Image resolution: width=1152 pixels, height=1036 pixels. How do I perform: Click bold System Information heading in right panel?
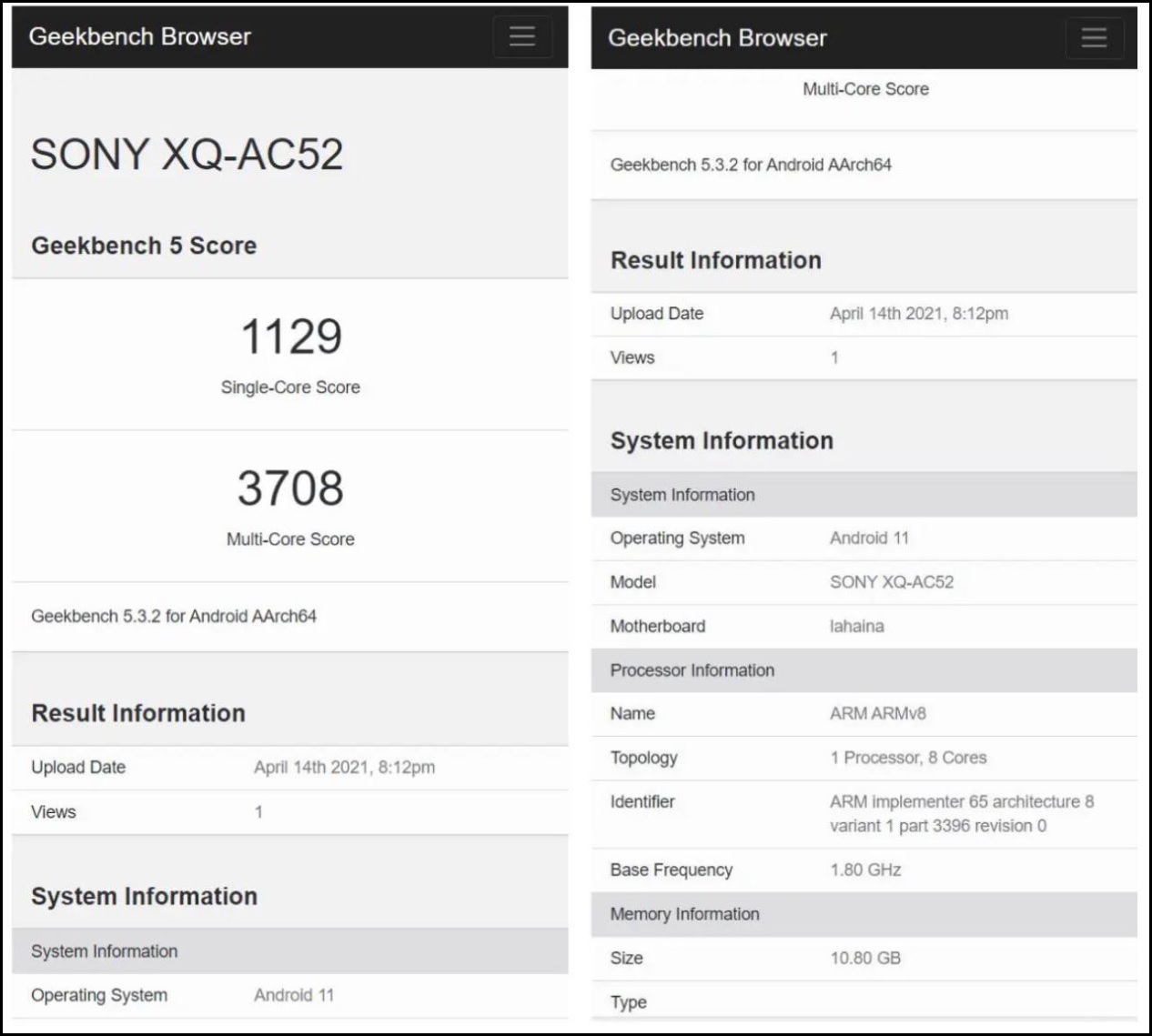pyautogui.click(x=722, y=440)
